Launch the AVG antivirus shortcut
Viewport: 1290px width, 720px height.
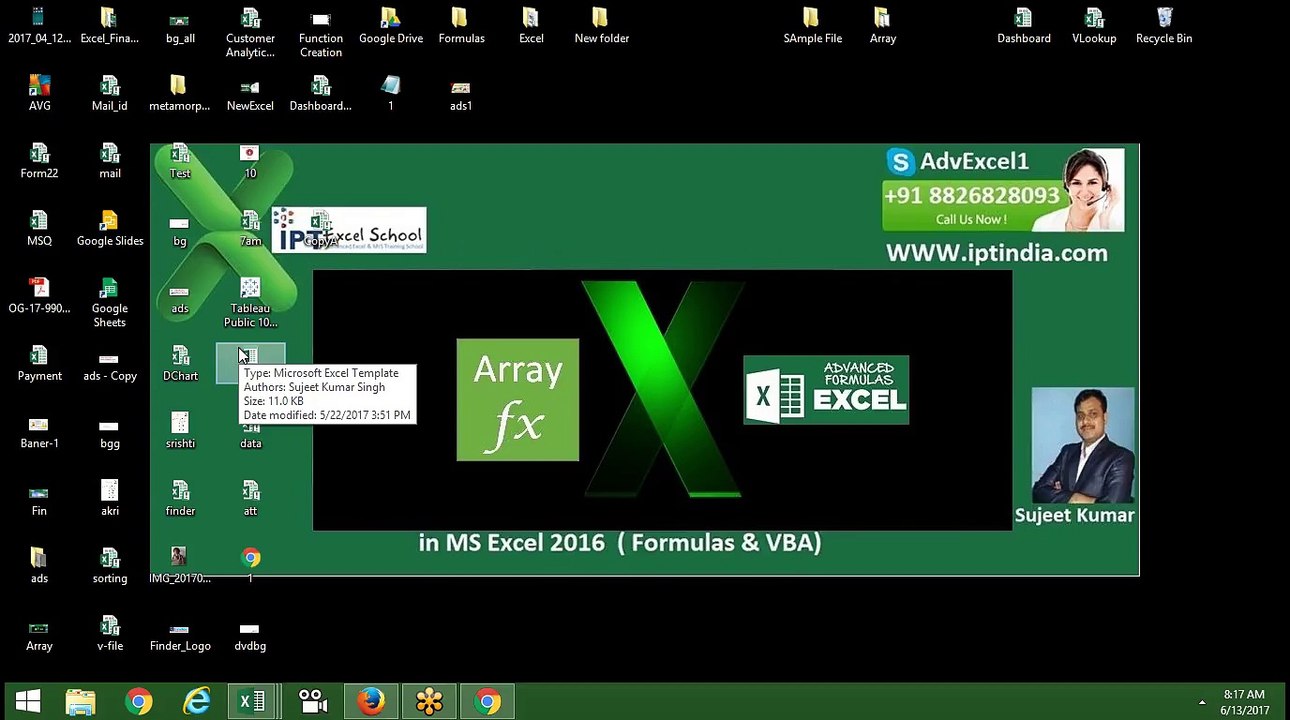(39, 93)
